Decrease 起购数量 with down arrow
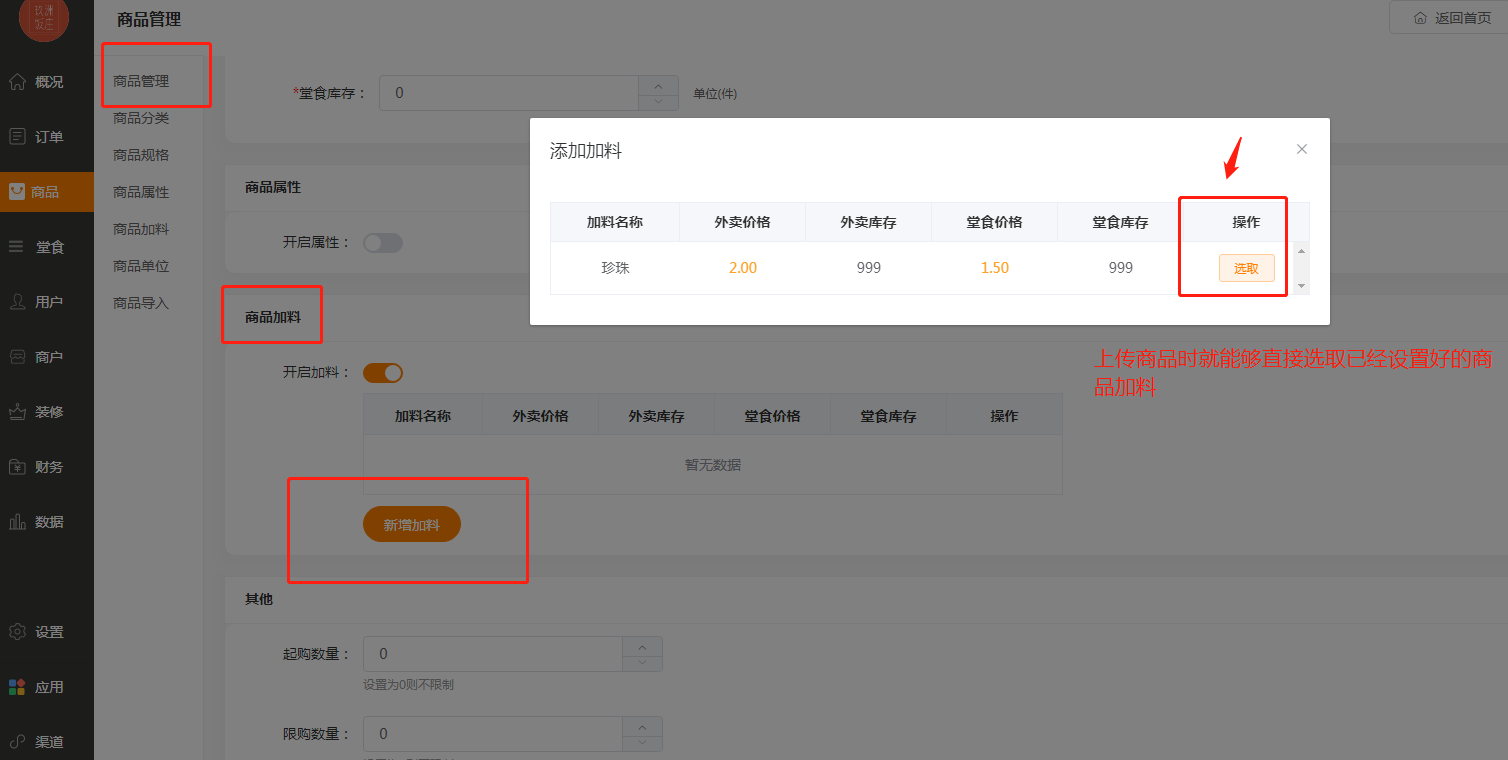1508x760 pixels. tap(642, 662)
